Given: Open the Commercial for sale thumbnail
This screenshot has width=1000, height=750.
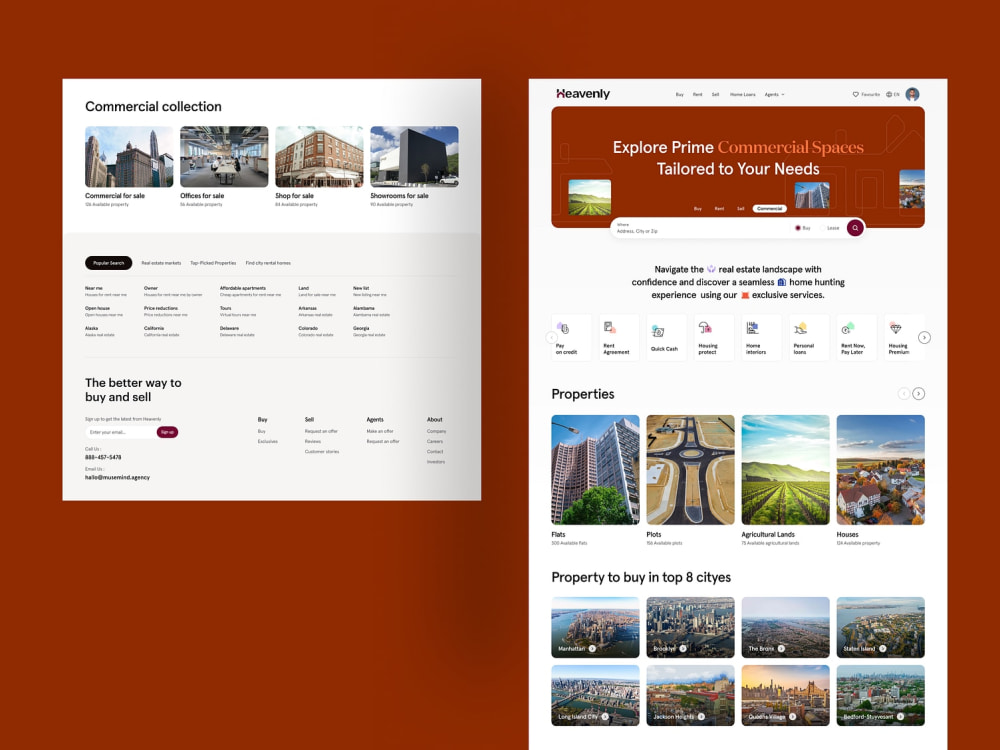Looking at the screenshot, I should click(129, 156).
